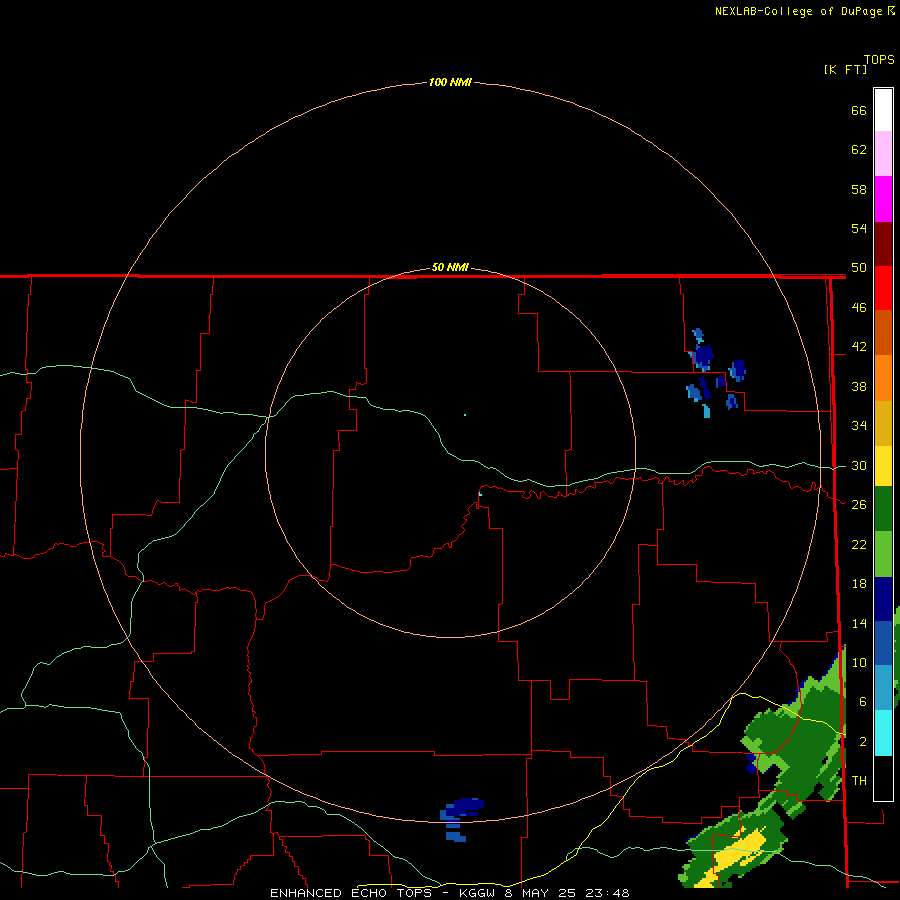
Task: Click the white 66 kft legend swatch
Action: (x=883, y=110)
